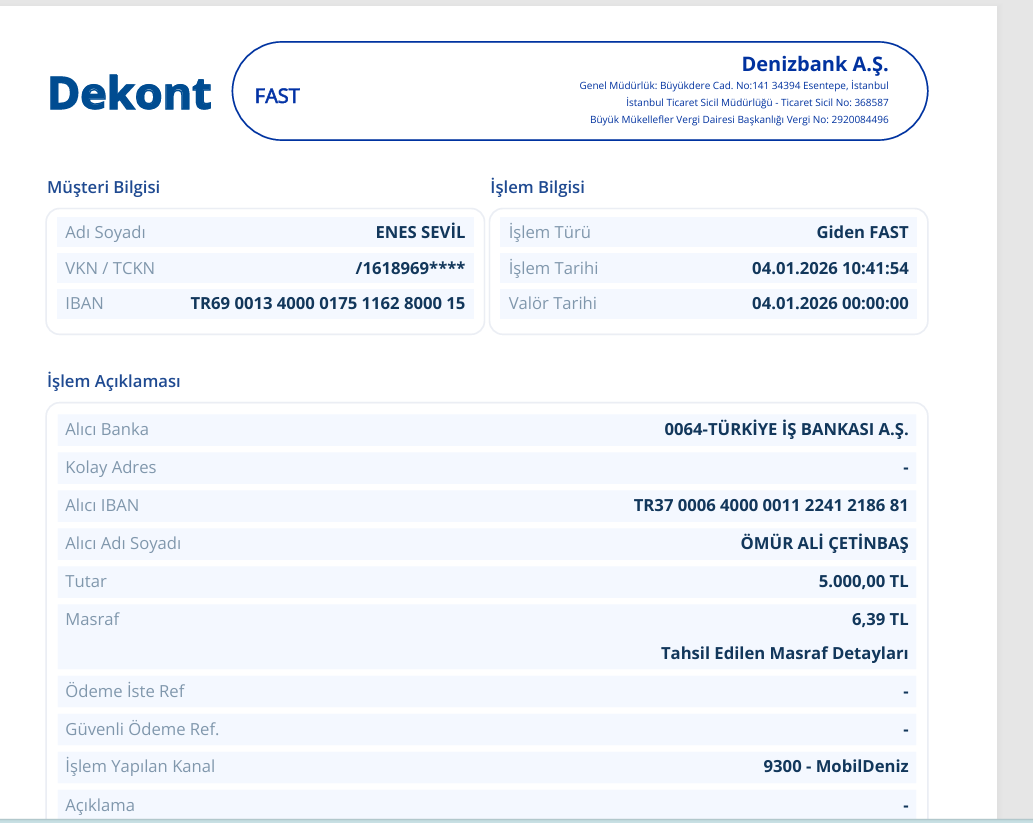Click the İşlem Yapılan Kanal label
The height and width of the screenshot is (823, 1033).
click(140, 766)
